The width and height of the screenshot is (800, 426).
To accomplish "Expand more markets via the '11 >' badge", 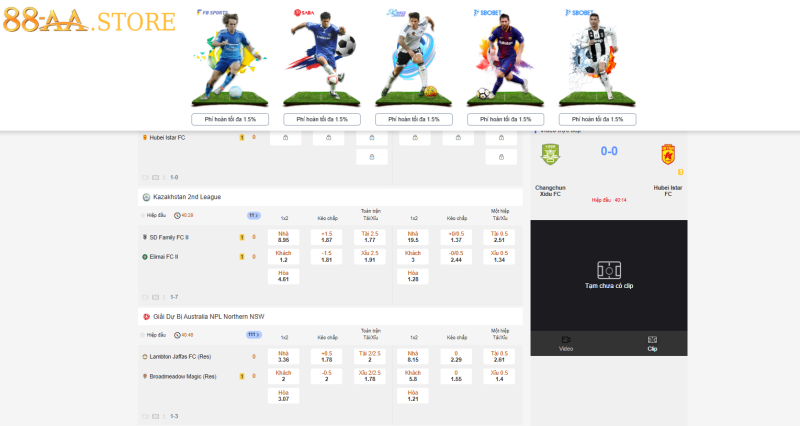I will tap(254, 215).
